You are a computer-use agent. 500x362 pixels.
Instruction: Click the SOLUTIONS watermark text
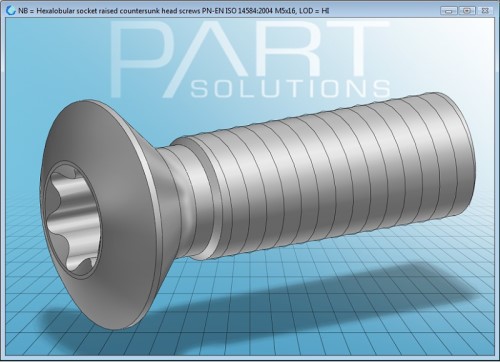tap(290, 88)
